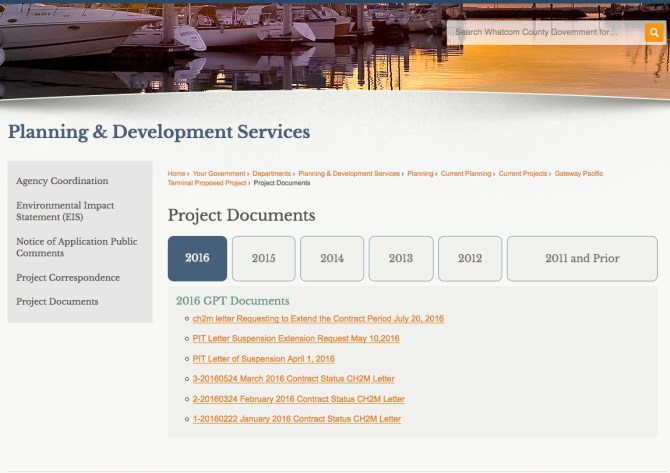Select the 2014 documents tab
Screen dimensions: 670x473
(x=332, y=258)
